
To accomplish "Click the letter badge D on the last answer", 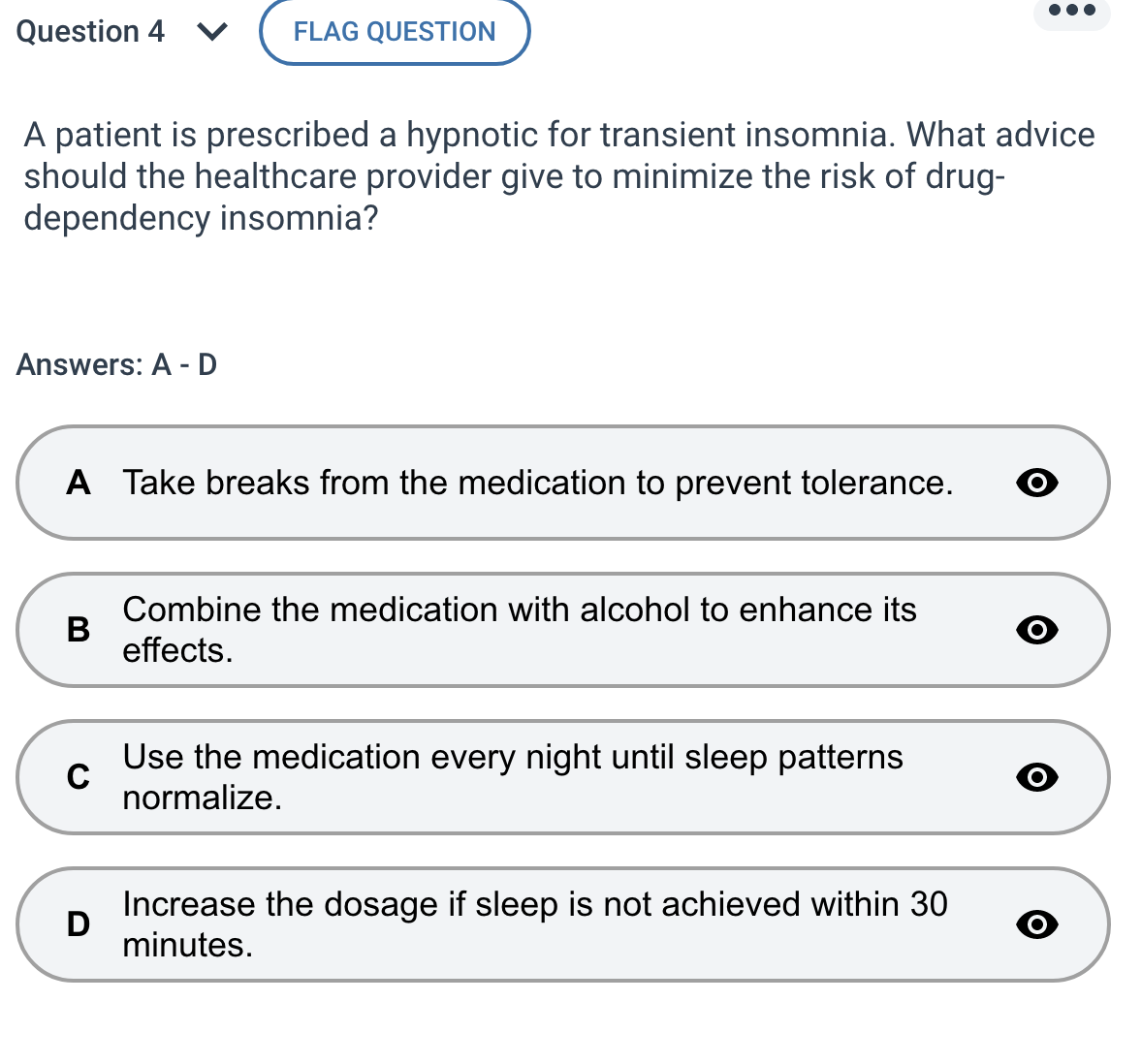I will click(x=78, y=924).
